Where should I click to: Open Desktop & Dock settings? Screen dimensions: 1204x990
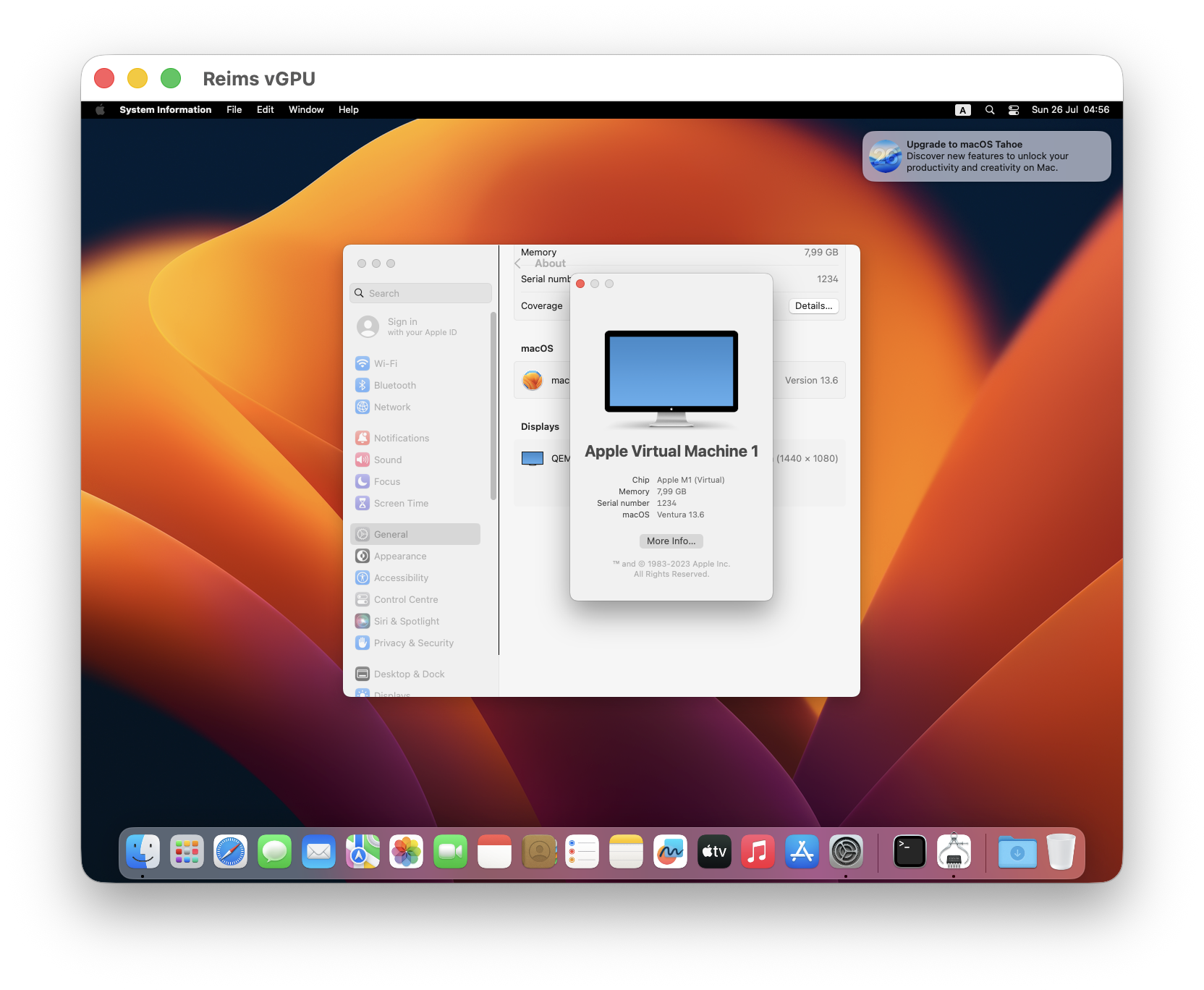[x=415, y=674]
